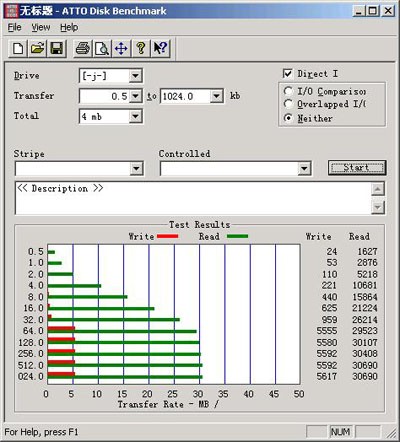
Task: Open the File menu
Action: [x=14, y=27]
